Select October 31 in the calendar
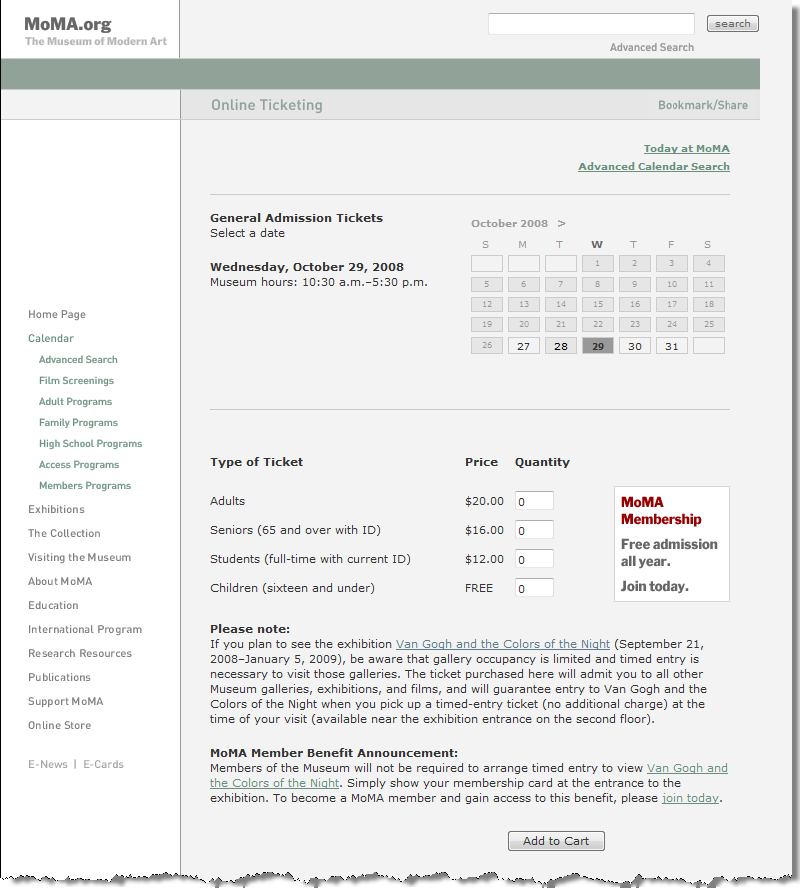This screenshot has width=800, height=888. (671, 346)
